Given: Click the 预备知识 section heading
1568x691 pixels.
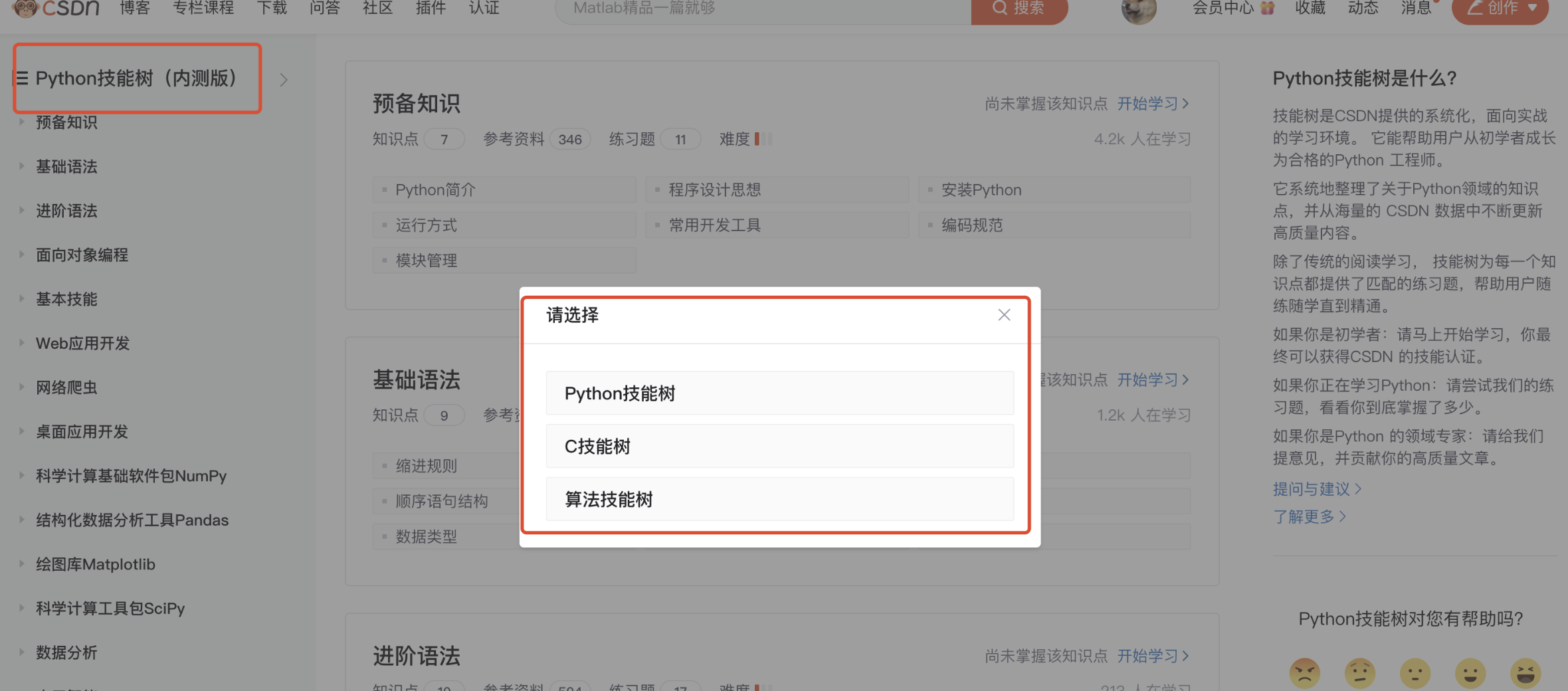Looking at the screenshot, I should [x=417, y=104].
